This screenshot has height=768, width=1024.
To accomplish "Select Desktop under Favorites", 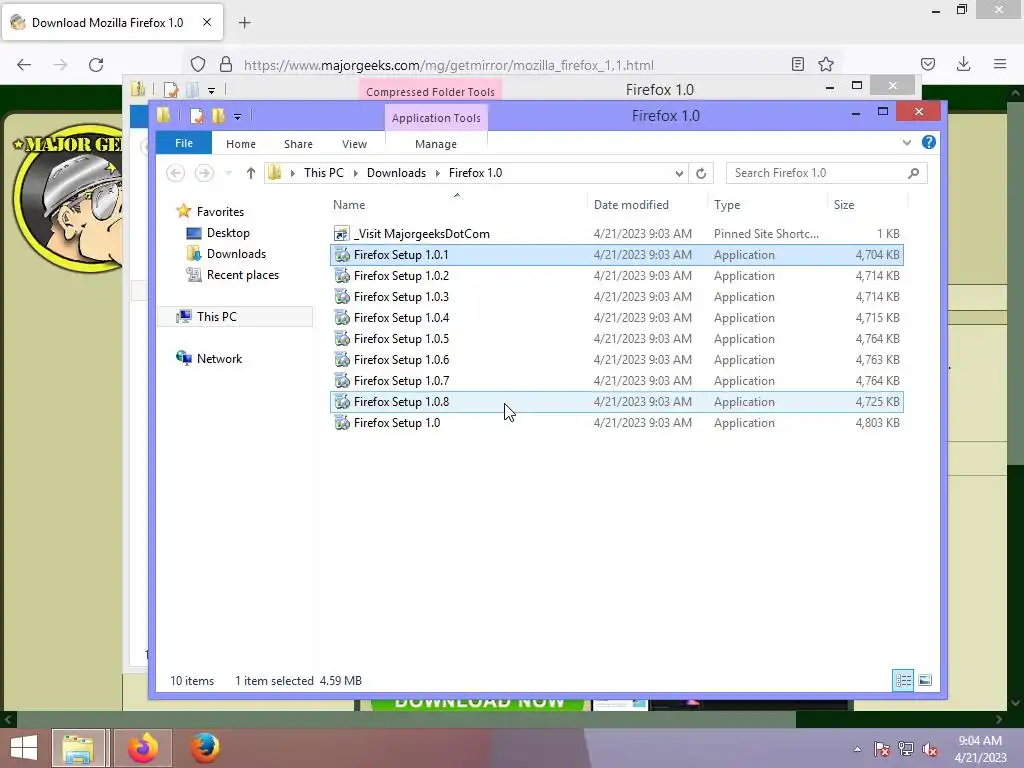I will click(x=228, y=232).
